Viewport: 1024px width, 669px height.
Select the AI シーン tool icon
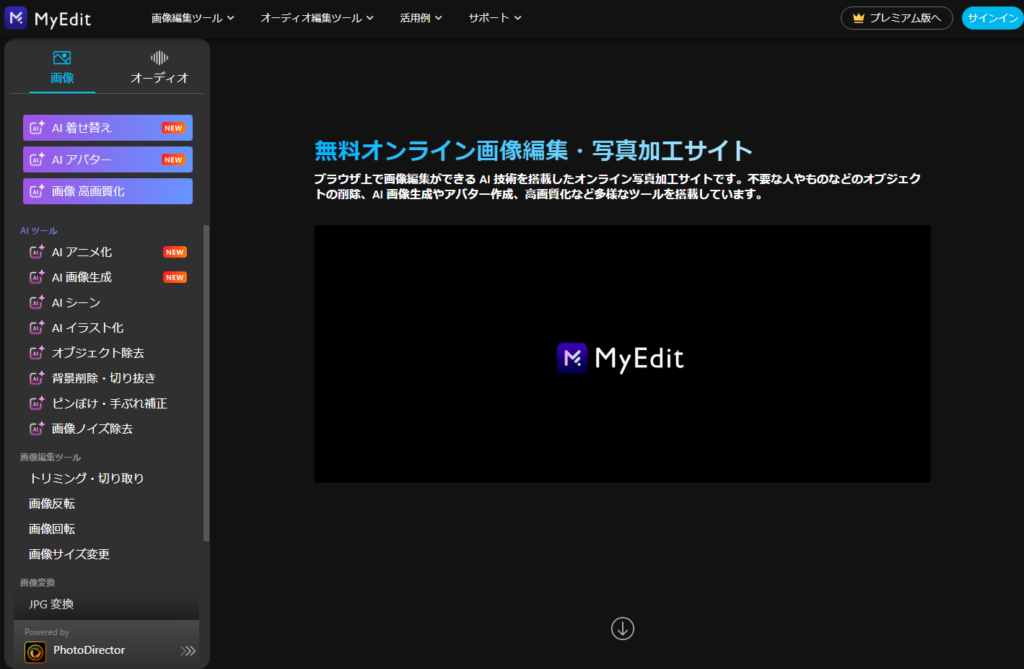pyautogui.click(x=37, y=302)
